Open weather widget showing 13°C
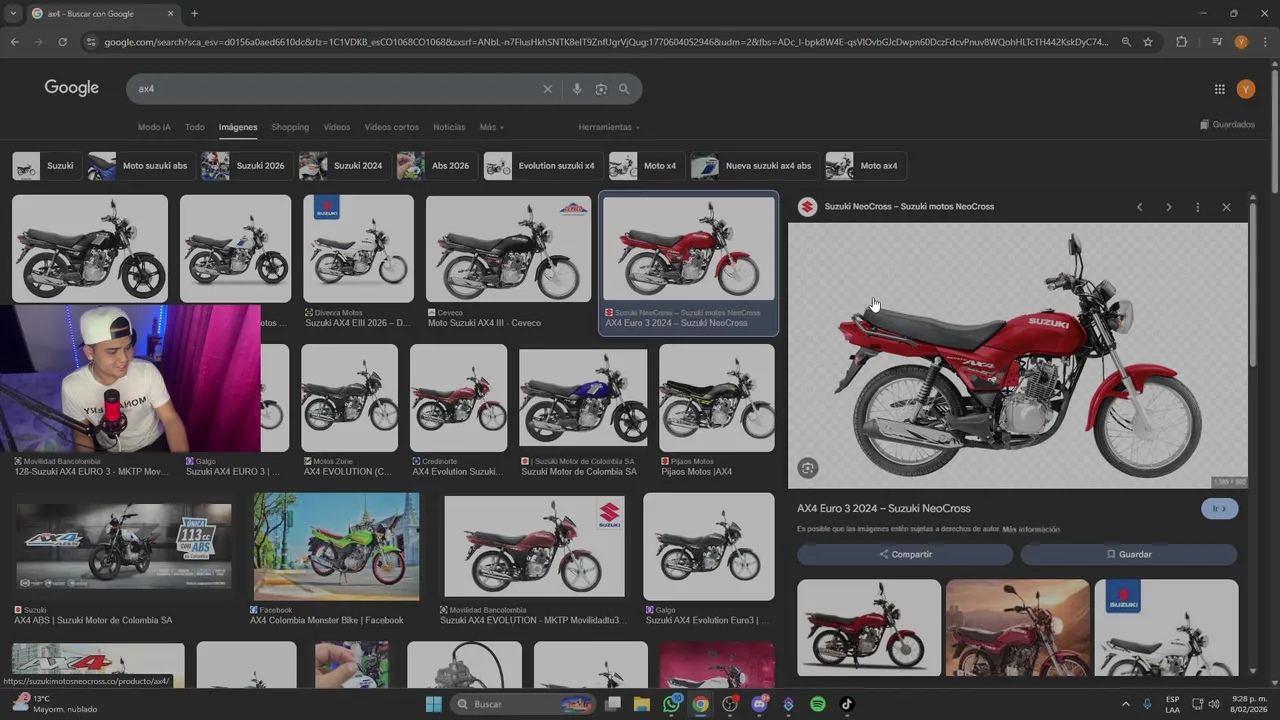This screenshot has width=1280, height=720. pyautogui.click(x=55, y=704)
